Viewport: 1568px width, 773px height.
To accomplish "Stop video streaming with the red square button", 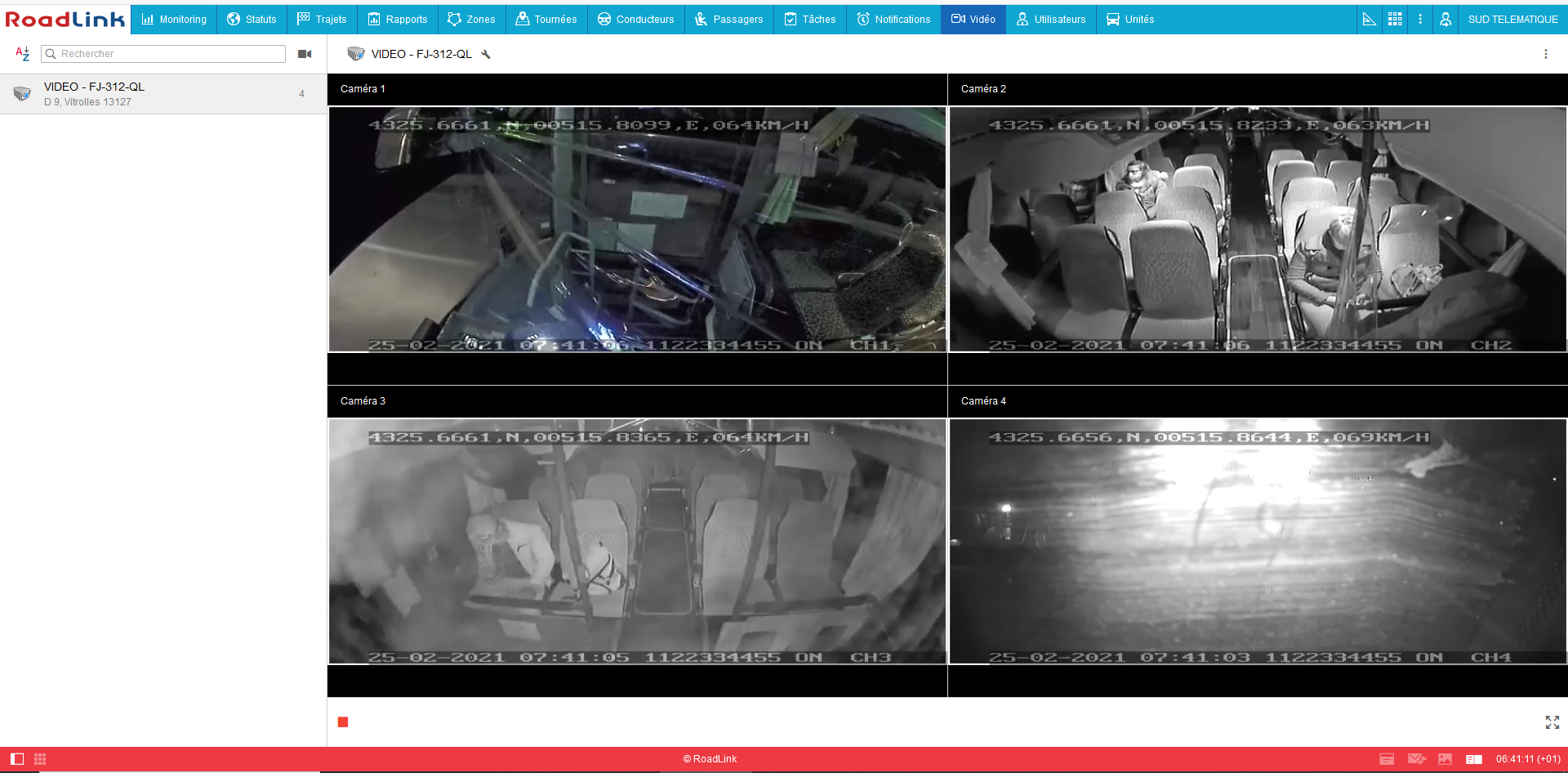I will pos(343,722).
